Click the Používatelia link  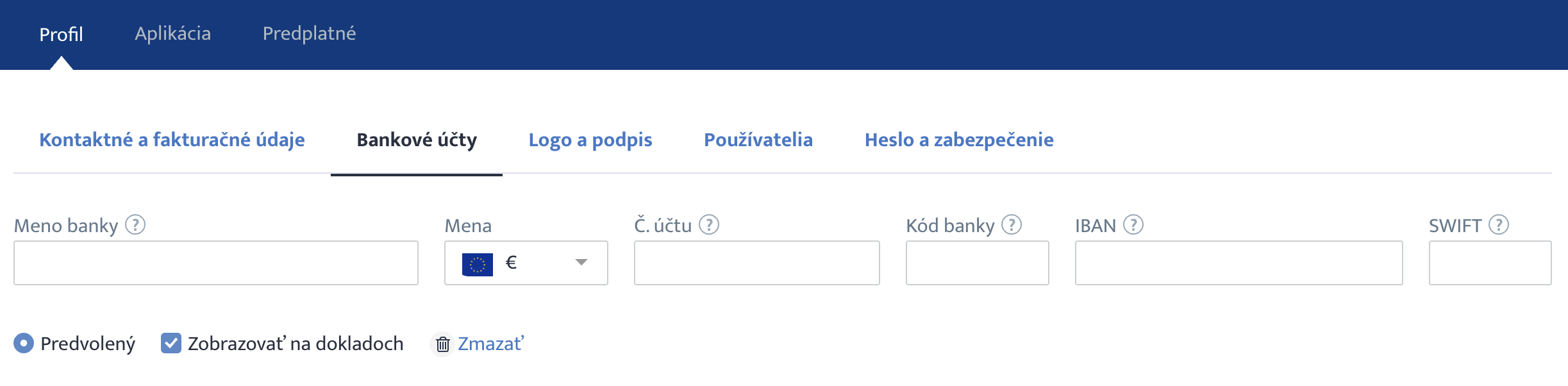pos(758,140)
